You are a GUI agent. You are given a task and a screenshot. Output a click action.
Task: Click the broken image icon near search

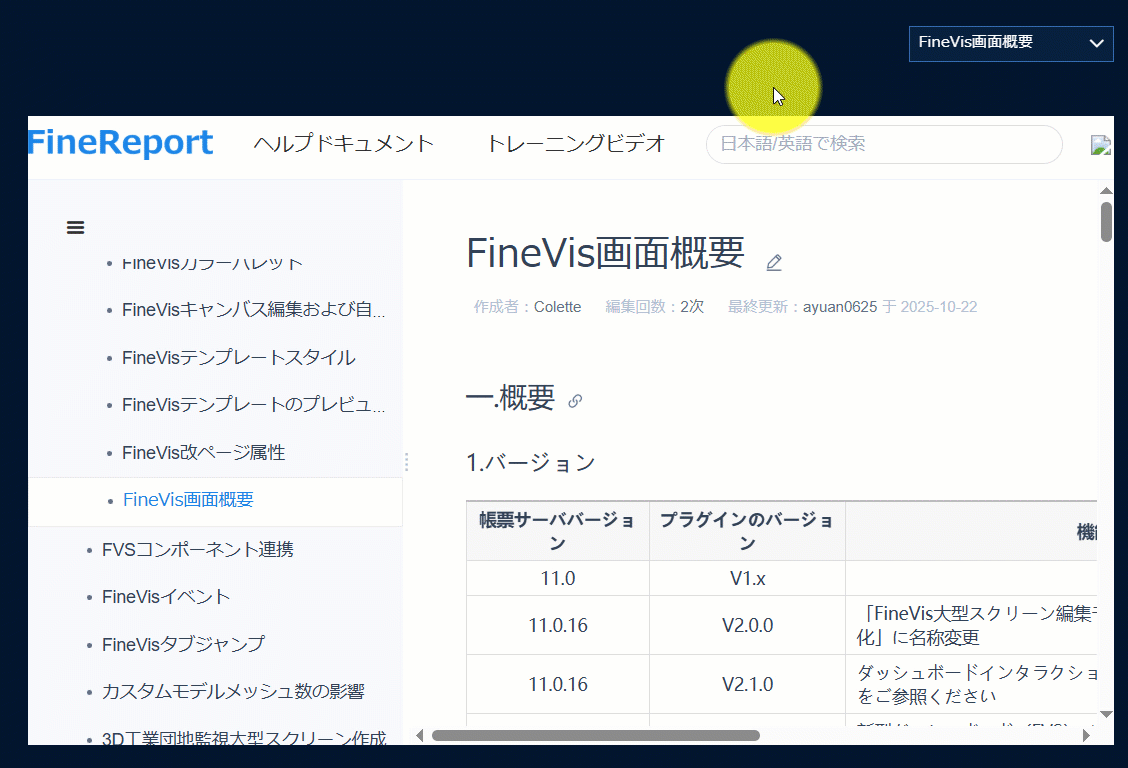click(x=1101, y=145)
